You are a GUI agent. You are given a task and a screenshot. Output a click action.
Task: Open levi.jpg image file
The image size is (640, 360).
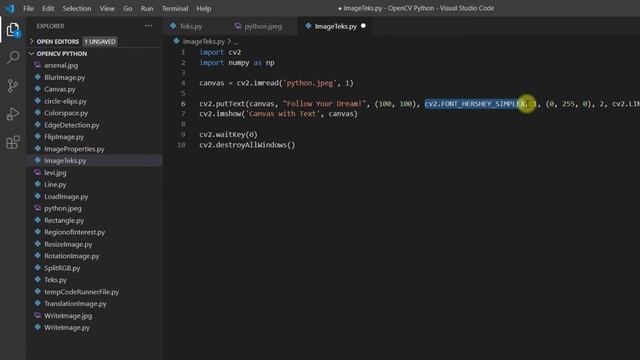[x=55, y=172]
